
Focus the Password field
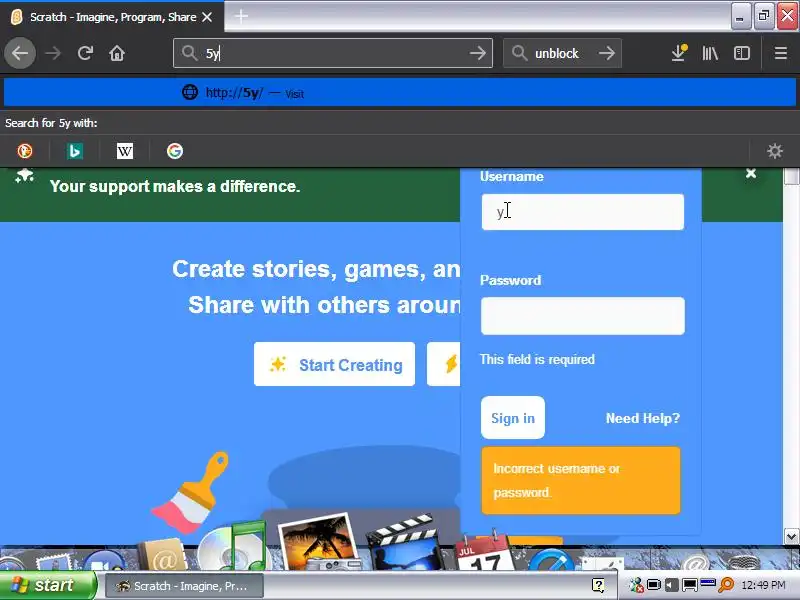583,316
